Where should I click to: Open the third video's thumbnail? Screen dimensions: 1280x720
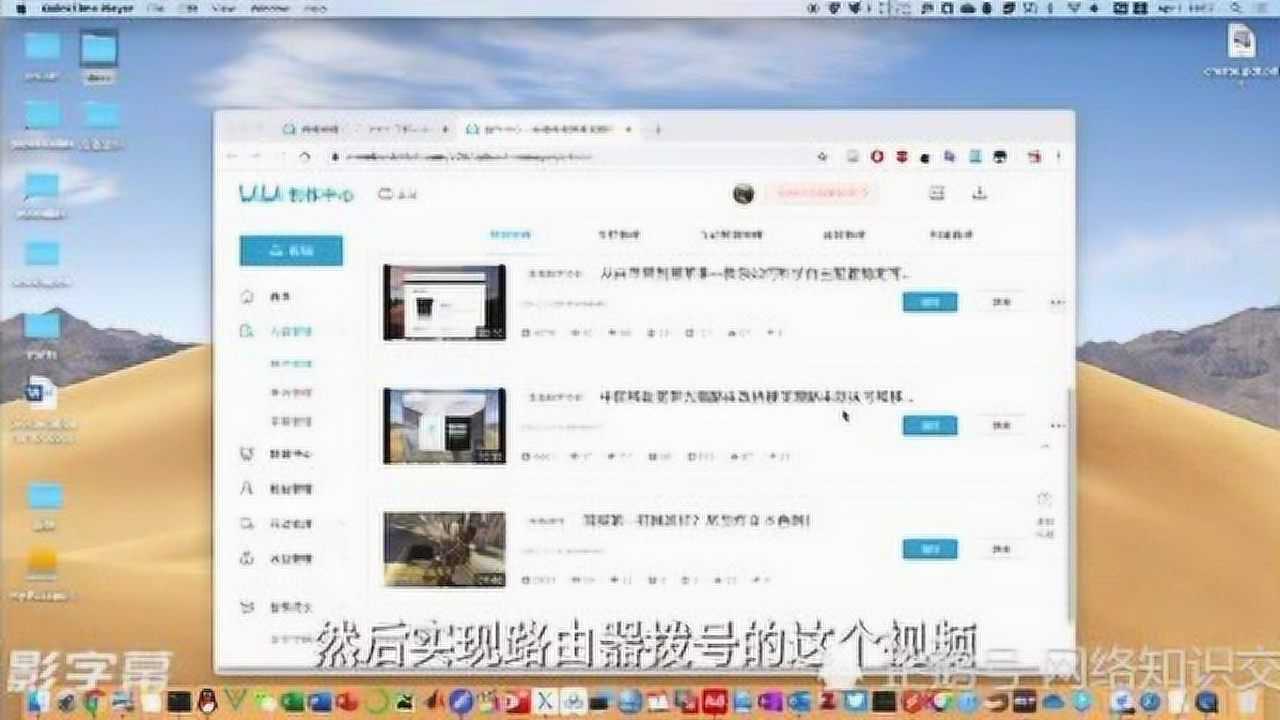pyautogui.click(x=445, y=549)
